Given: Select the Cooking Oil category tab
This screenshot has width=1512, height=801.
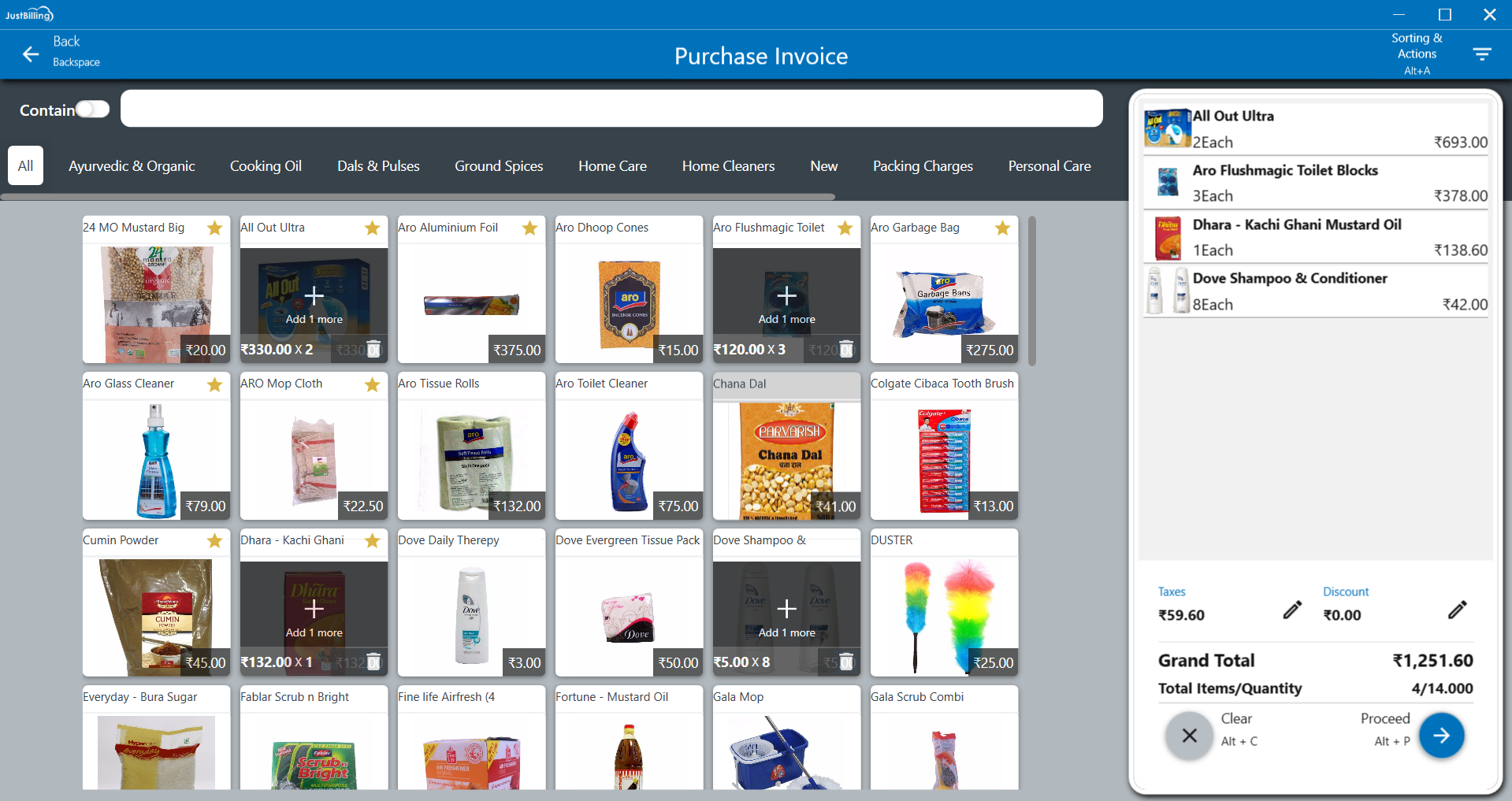Looking at the screenshot, I should click(266, 166).
